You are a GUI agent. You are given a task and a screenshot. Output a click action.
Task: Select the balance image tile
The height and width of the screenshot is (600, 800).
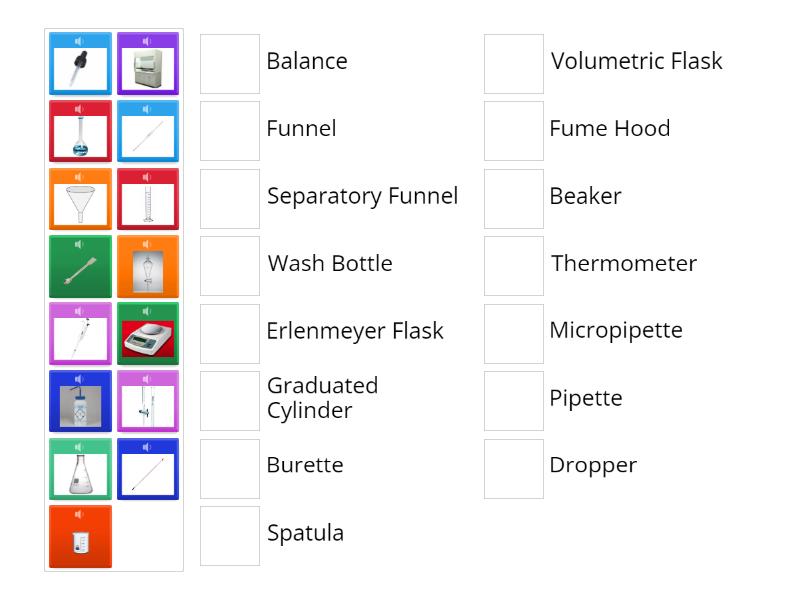point(148,333)
